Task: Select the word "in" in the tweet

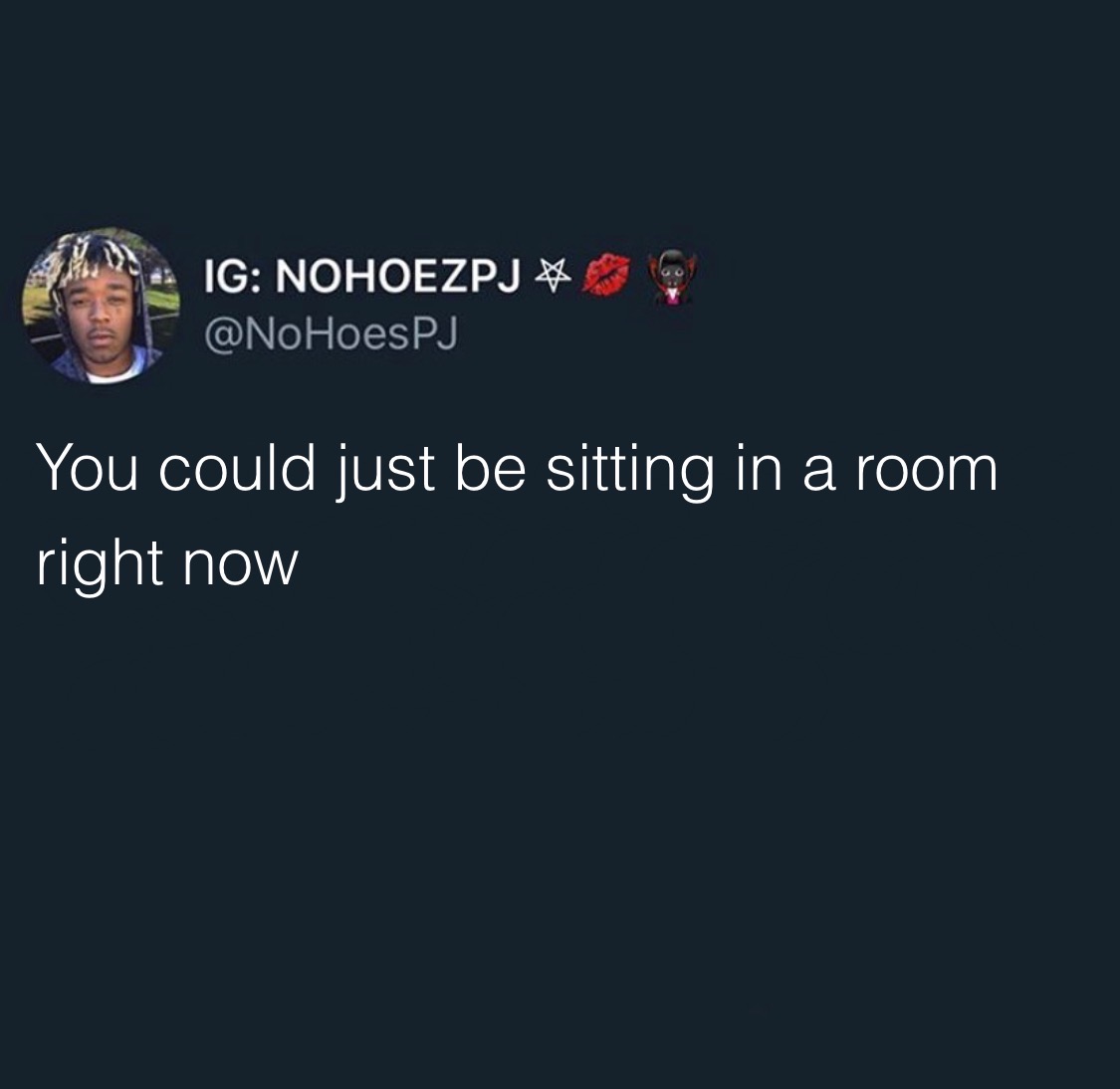Action: click(x=759, y=469)
